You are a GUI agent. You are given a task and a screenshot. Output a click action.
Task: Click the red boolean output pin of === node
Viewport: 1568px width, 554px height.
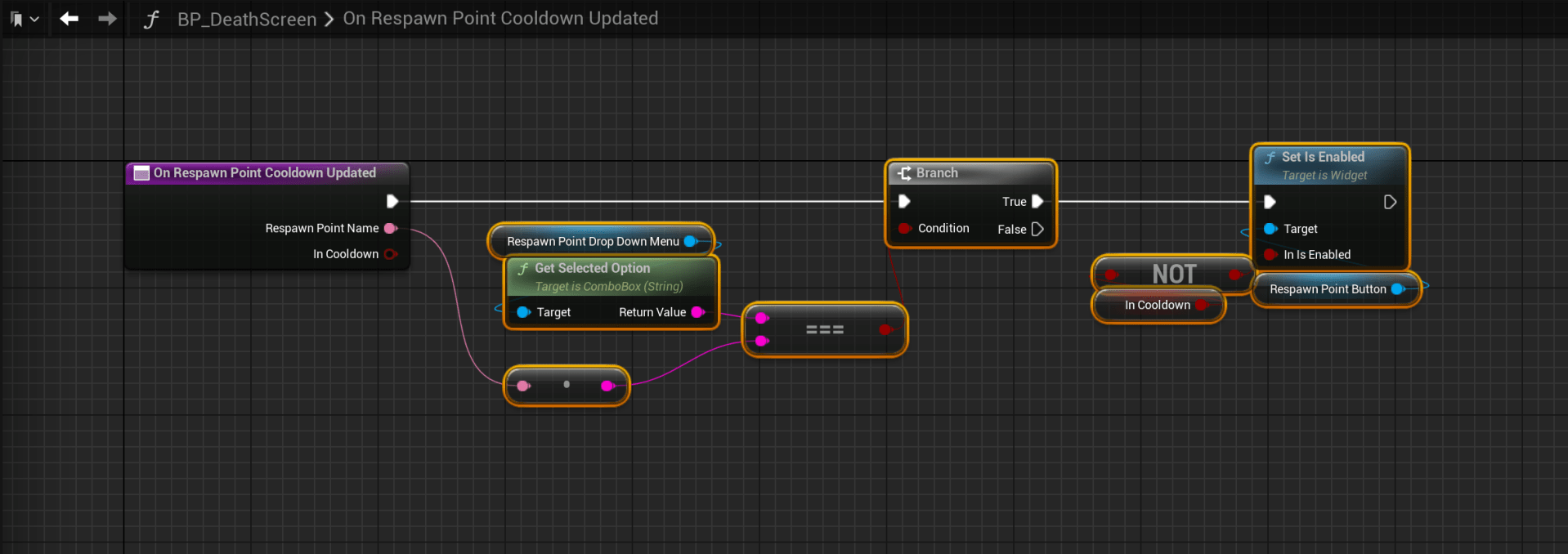tap(885, 329)
